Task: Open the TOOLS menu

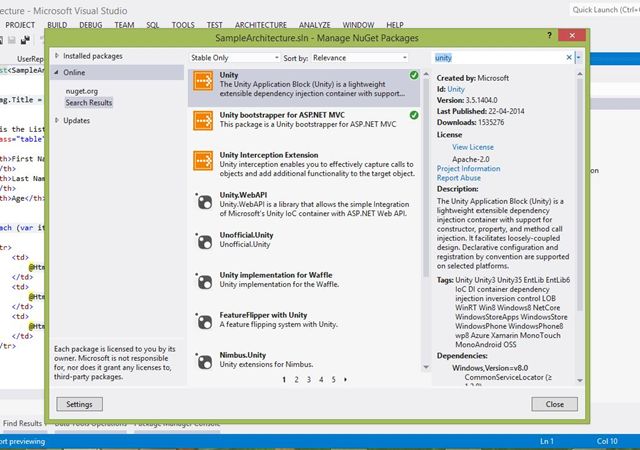Action: [183, 25]
